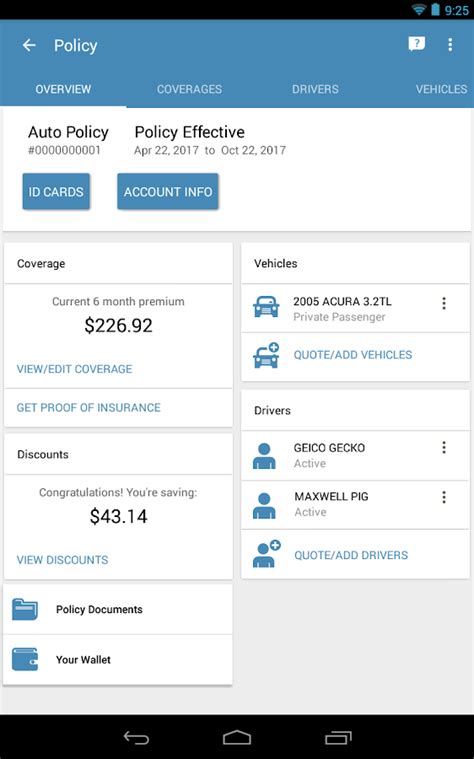Tap the Private Passenger vehicle type label
Screen dimensions: 474x759
tap(339, 317)
